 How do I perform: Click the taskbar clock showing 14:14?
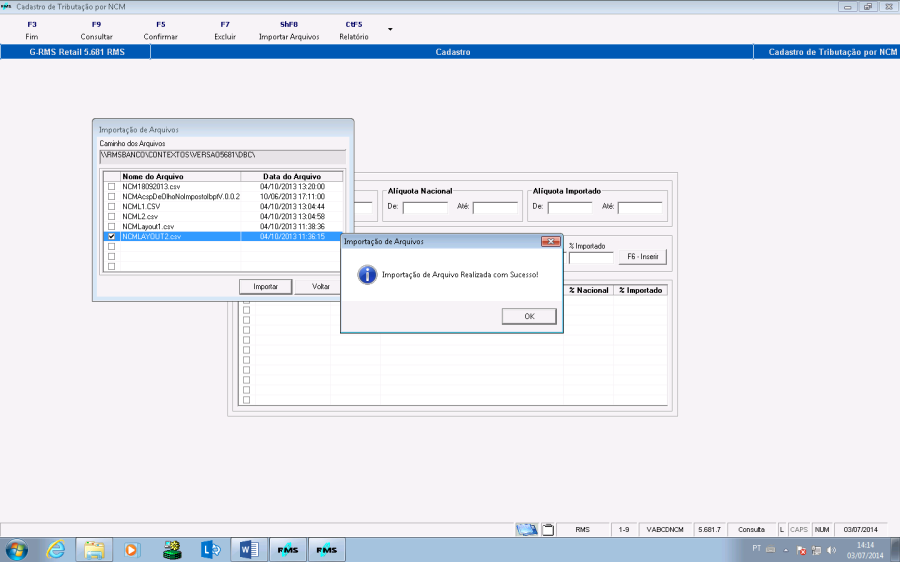pyautogui.click(x=865, y=550)
